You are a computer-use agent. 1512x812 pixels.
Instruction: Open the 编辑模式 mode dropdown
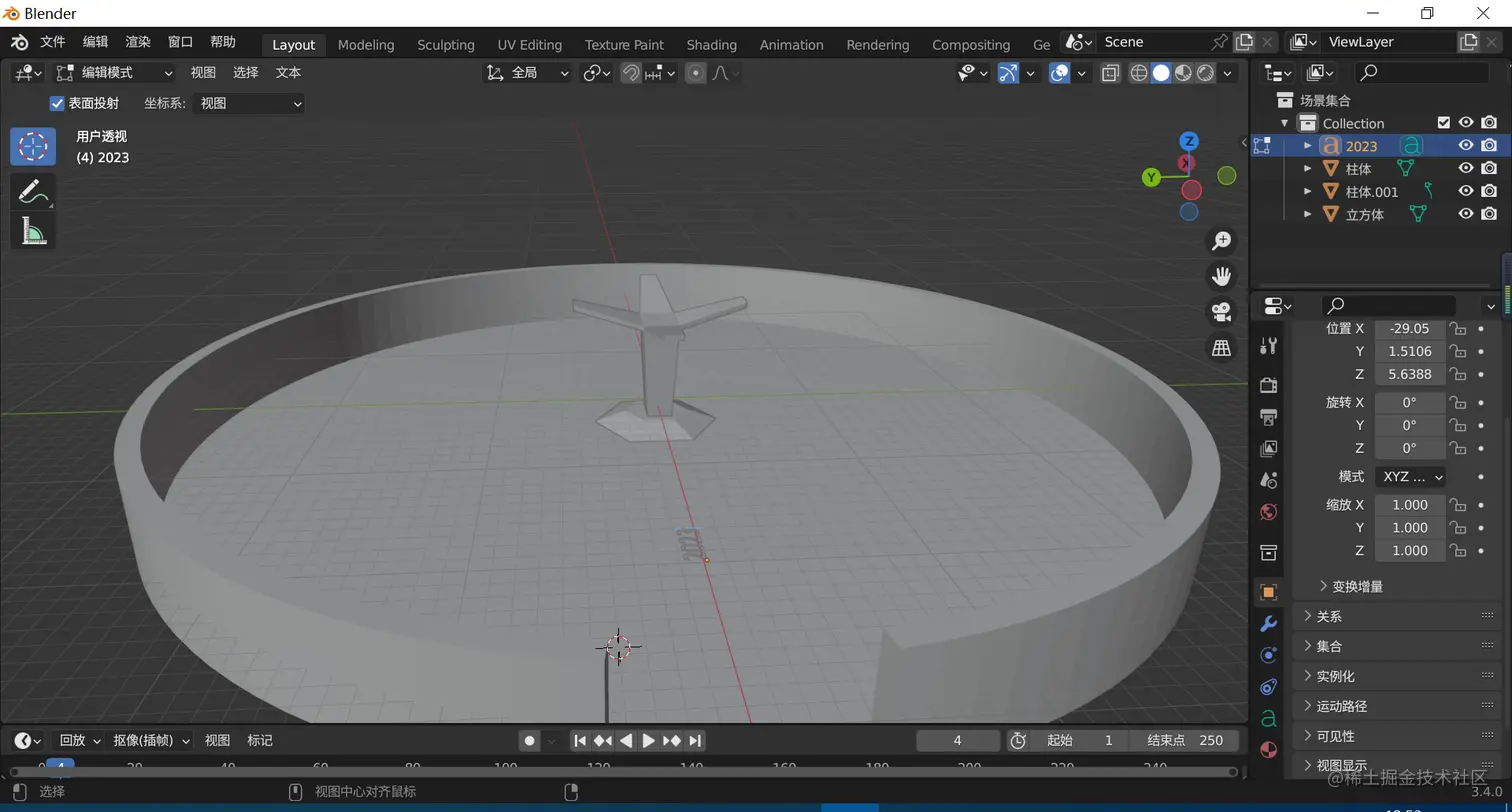pyautogui.click(x=115, y=73)
